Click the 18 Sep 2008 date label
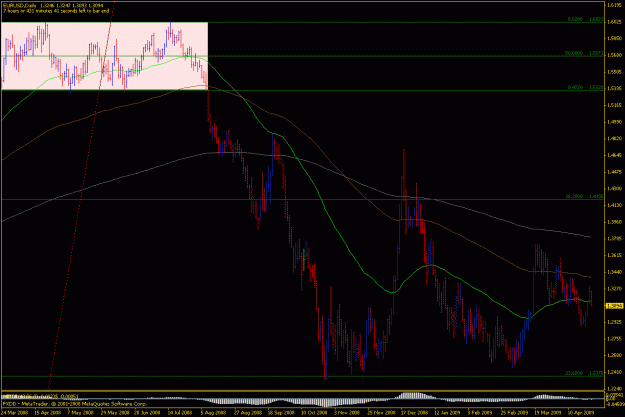The image size is (625, 417). (281, 413)
